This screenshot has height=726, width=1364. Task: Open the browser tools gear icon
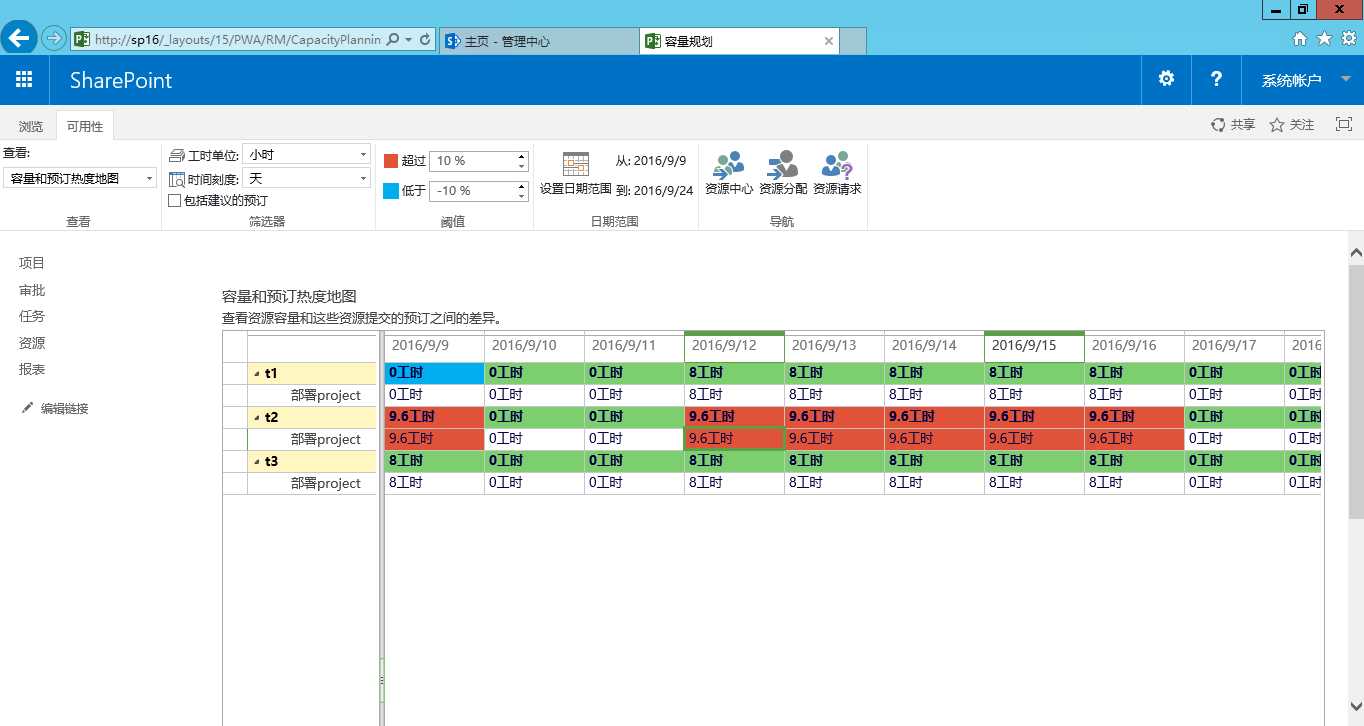pyautogui.click(x=1348, y=39)
